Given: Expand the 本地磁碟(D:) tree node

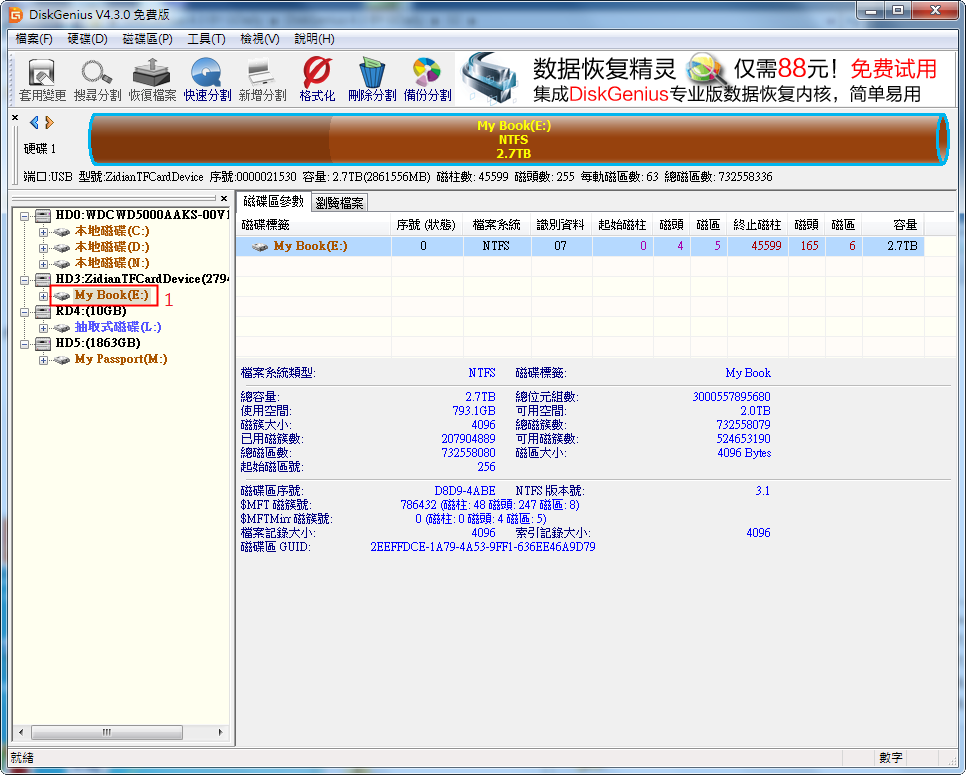Looking at the screenshot, I should point(43,248).
